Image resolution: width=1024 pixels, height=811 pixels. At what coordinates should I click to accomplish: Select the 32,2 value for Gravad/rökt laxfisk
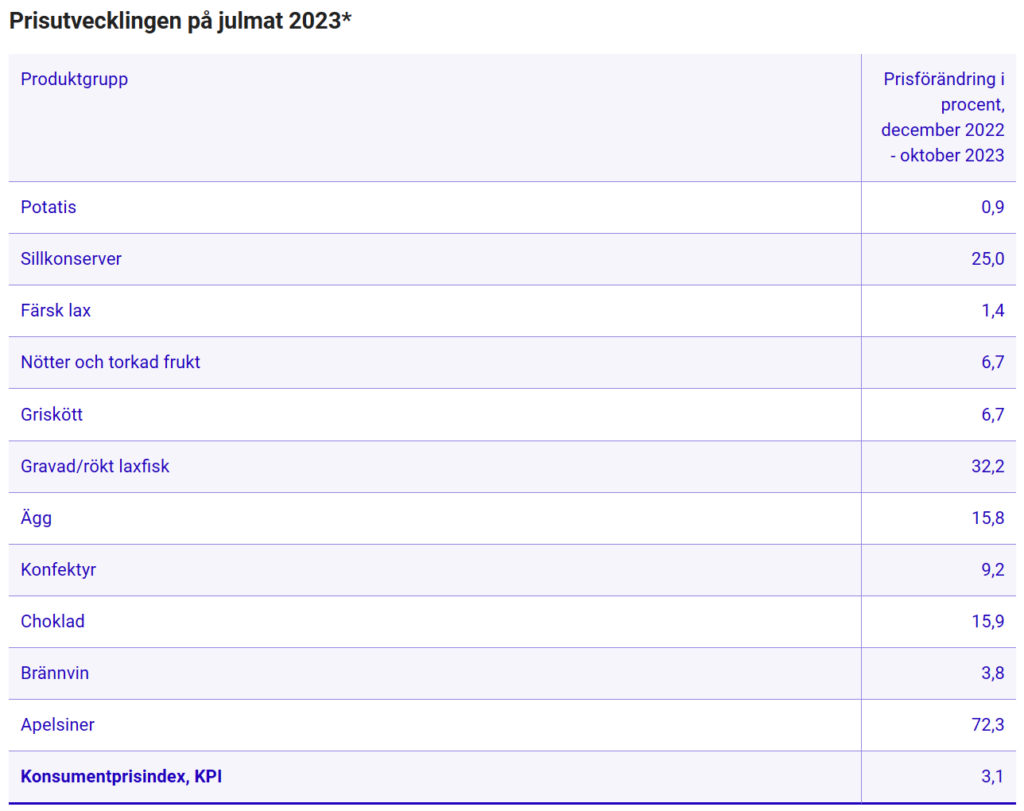[987, 466]
